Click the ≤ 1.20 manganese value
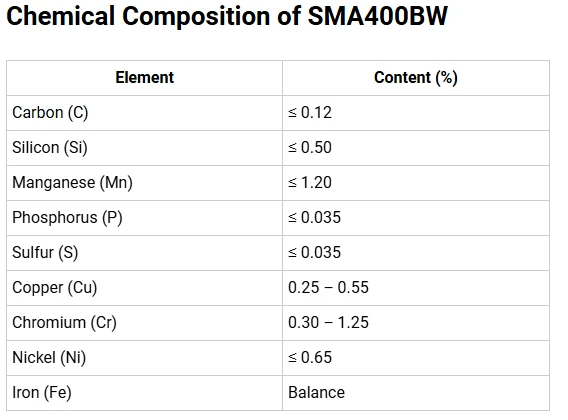Image resolution: width=568 pixels, height=420 pixels. coord(310,183)
